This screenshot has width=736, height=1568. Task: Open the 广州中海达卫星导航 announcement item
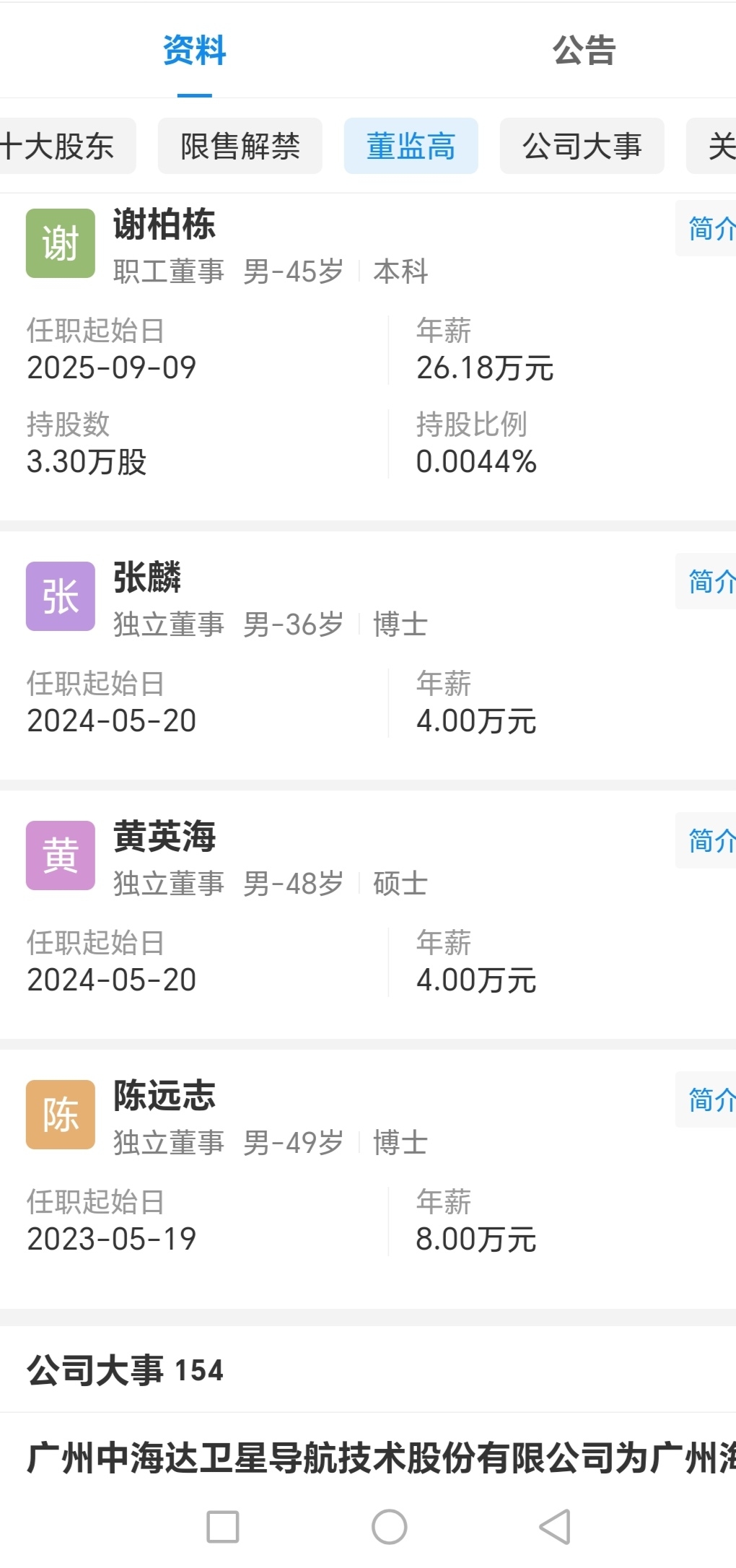[381, 1457]
